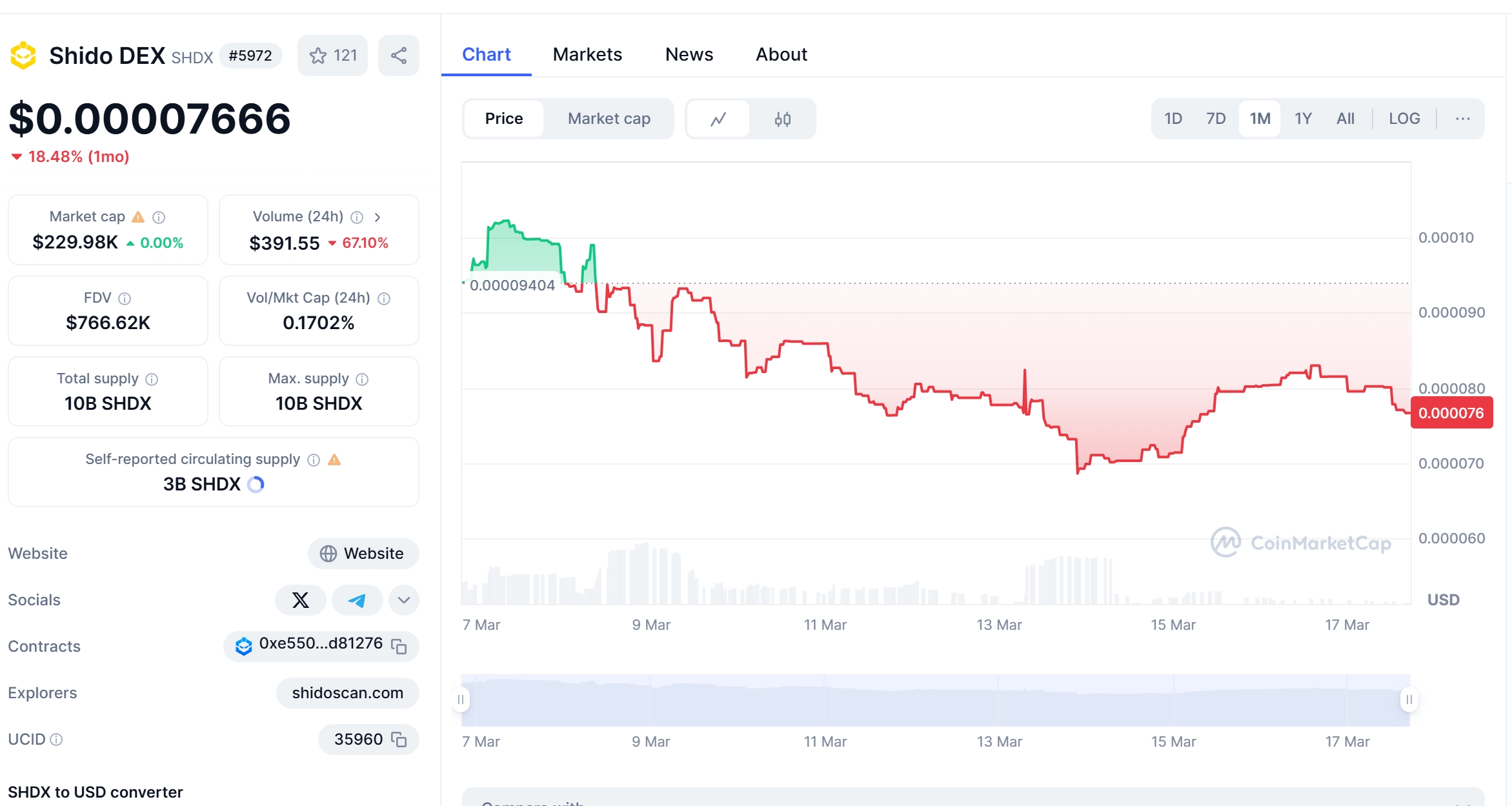Viewport: 1512px width, 806px height.
Task: Click the navigator range selection area
Action: pyautogui.click(x=935, y=700)
